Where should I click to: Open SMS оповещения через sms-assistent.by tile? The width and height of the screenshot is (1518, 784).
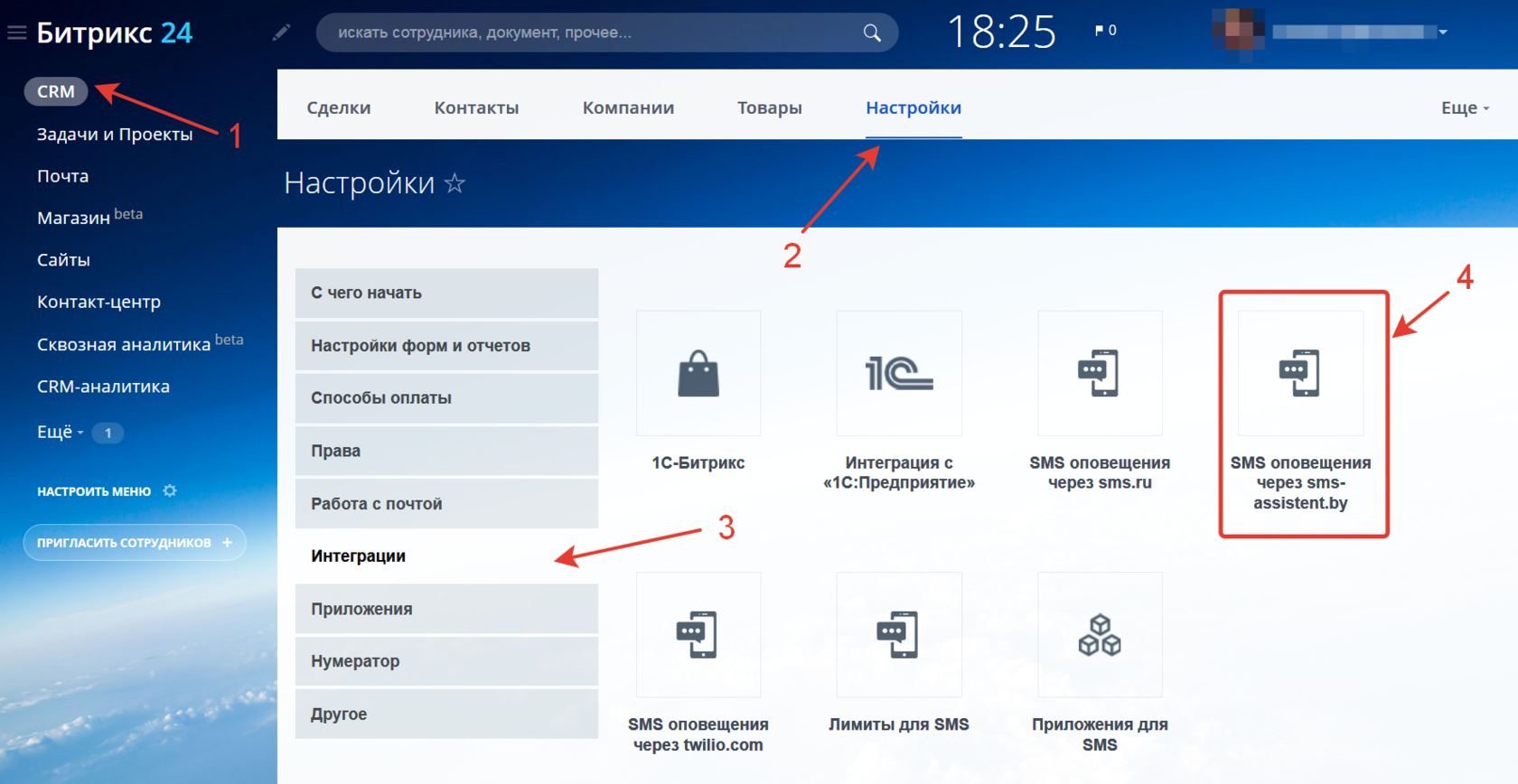[x=1300, y=373]
